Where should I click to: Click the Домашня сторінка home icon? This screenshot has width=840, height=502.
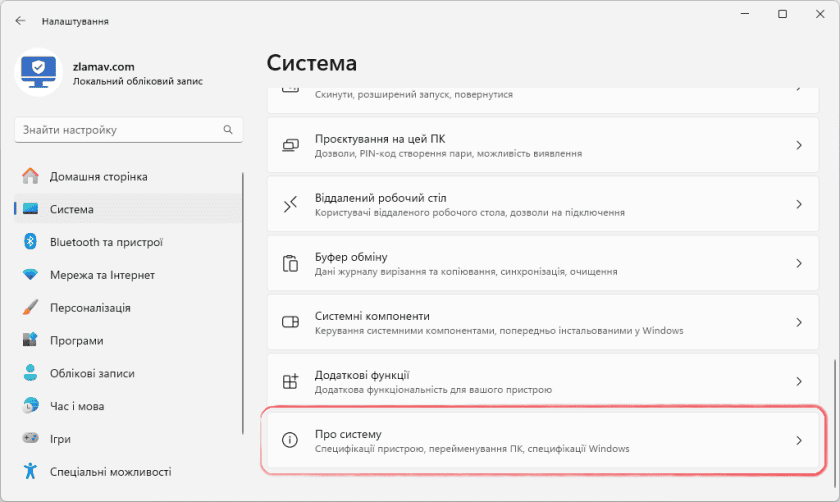click(31, 176)
